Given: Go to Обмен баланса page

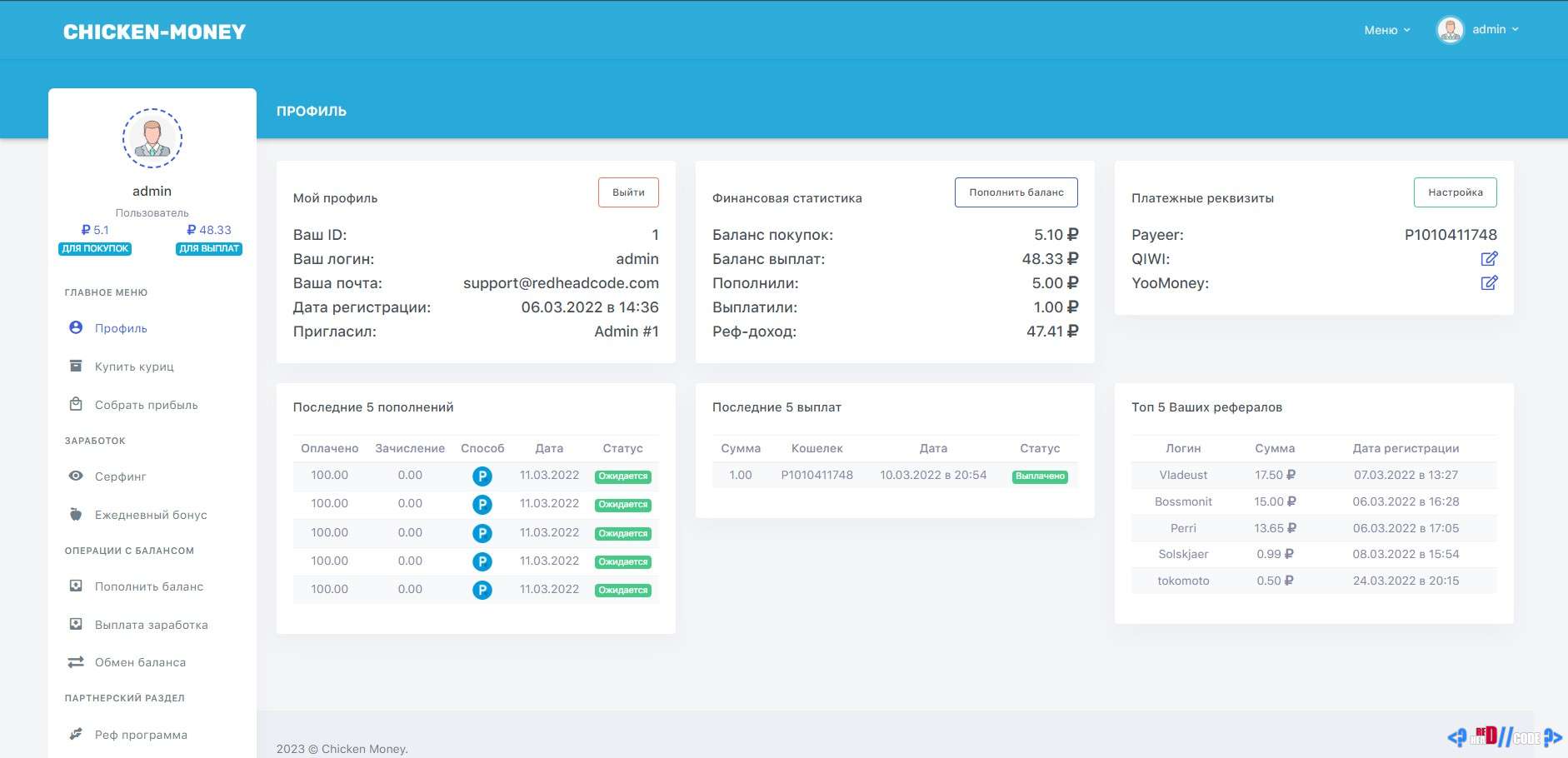Looking at the screenshot, I should click(x=141, y=662).
